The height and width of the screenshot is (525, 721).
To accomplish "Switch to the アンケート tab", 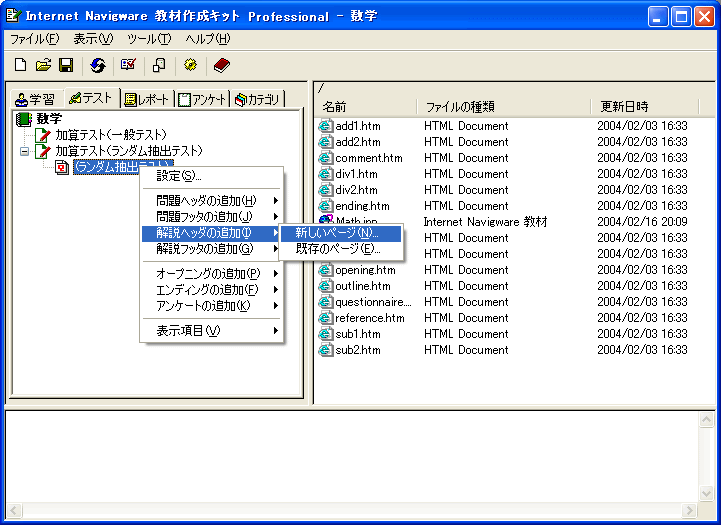I will [202, 99].
